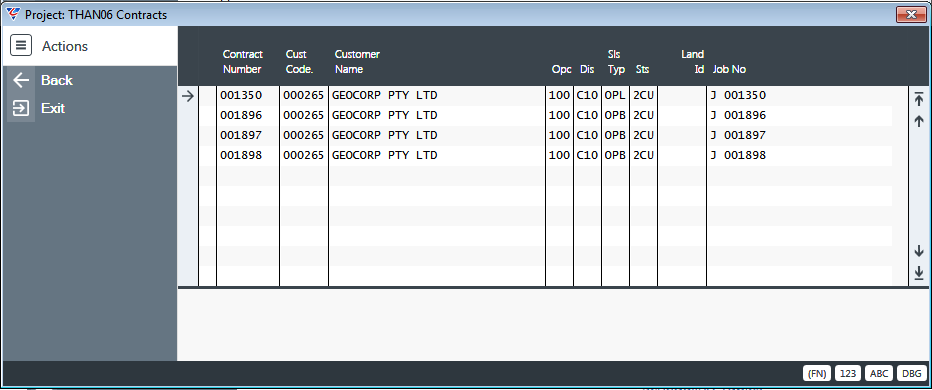The image size is (932, 390).
Task: Jump to bottom of list arrow
Action: coord(919,273)
